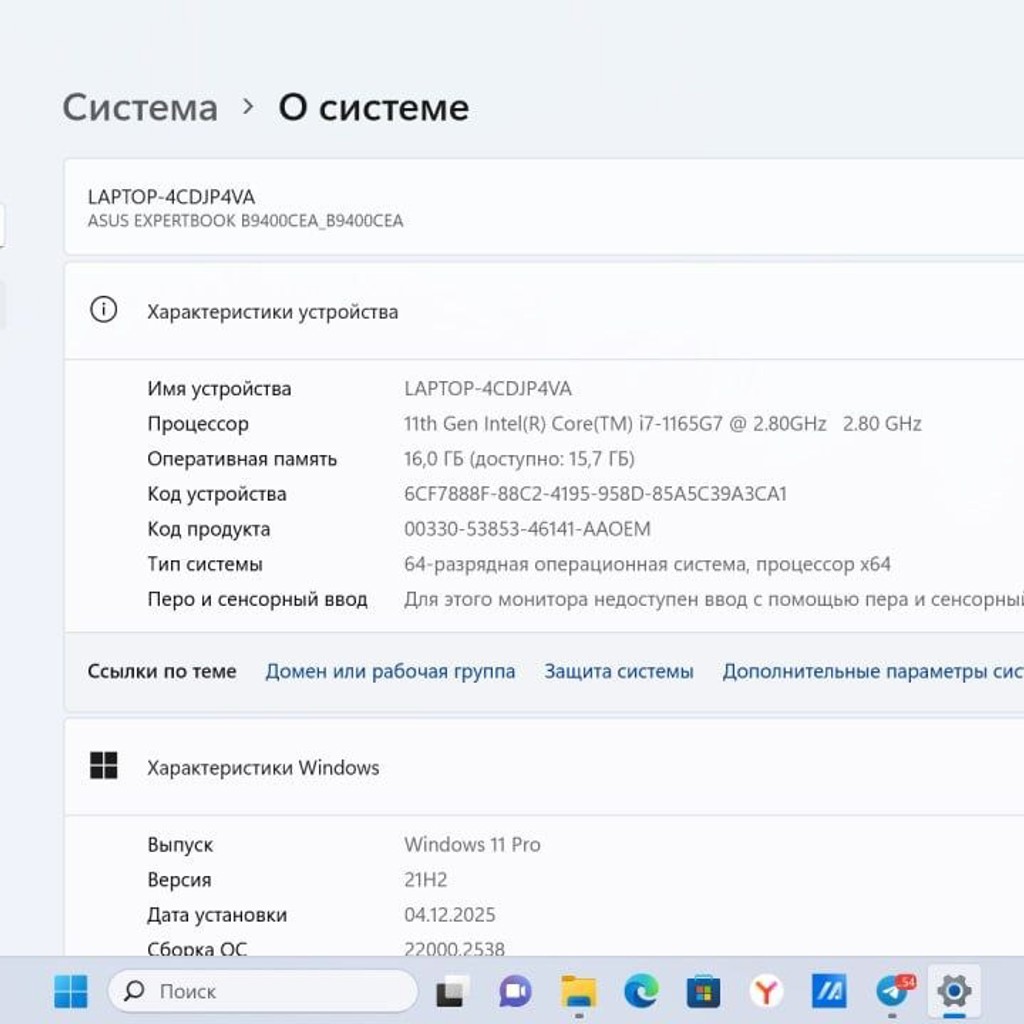The height and width of the screenshot is (1024, 1024).
Task: Open Task View from the taskbar
Action: pyautogui.click(x=453, y=992)
